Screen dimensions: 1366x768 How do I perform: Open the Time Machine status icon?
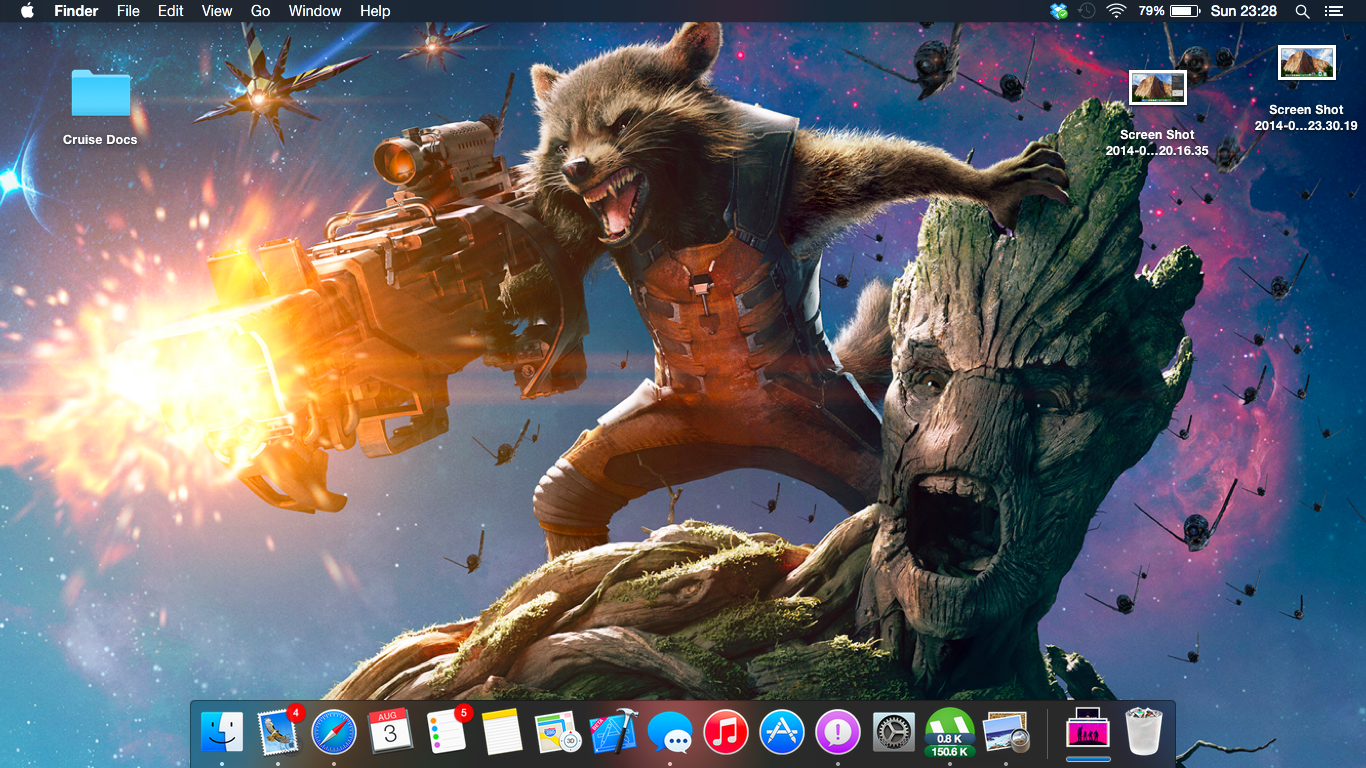click(x=1087, y=11)
